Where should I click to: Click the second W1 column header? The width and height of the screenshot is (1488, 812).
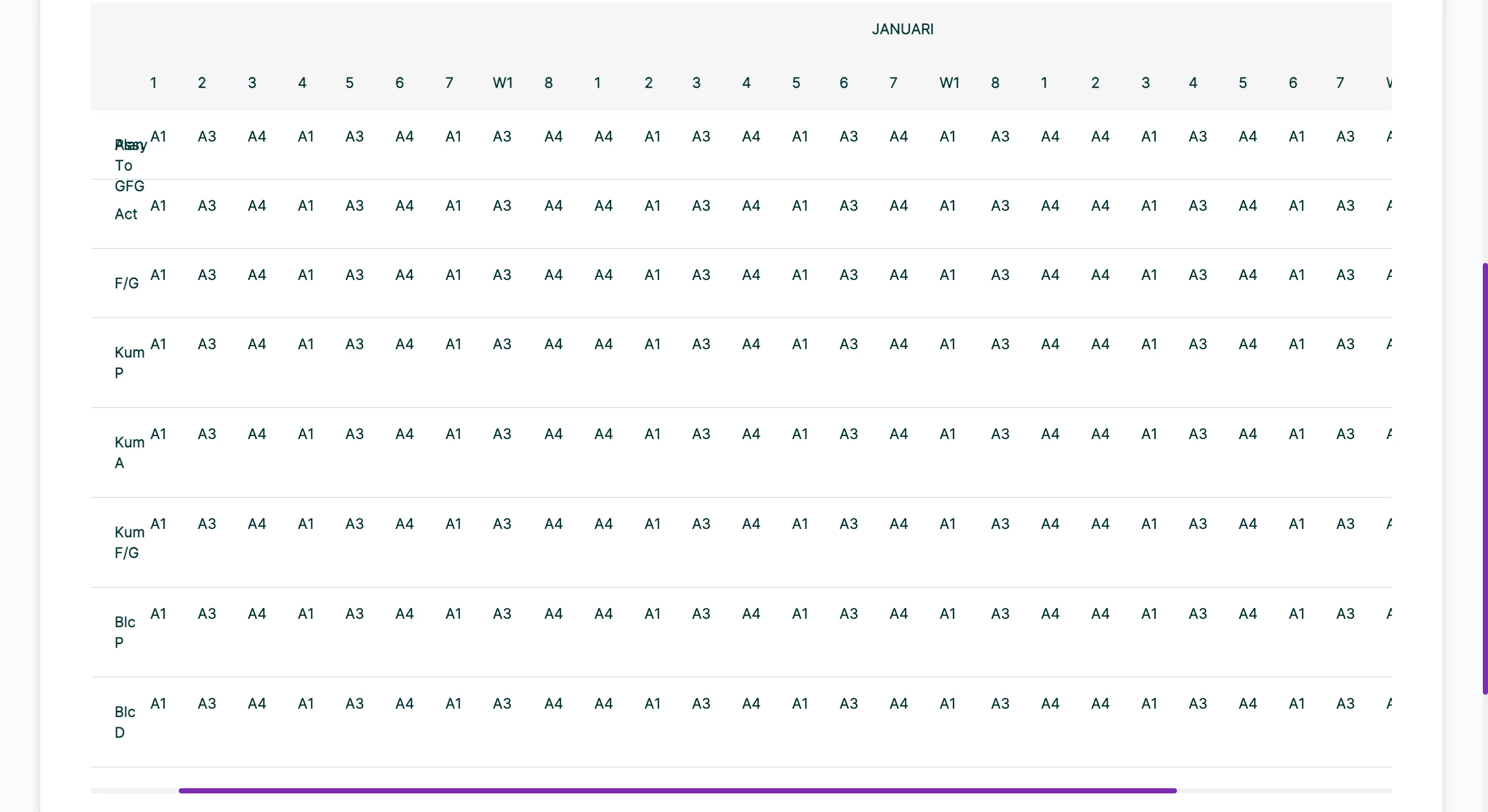click(949, 83)
